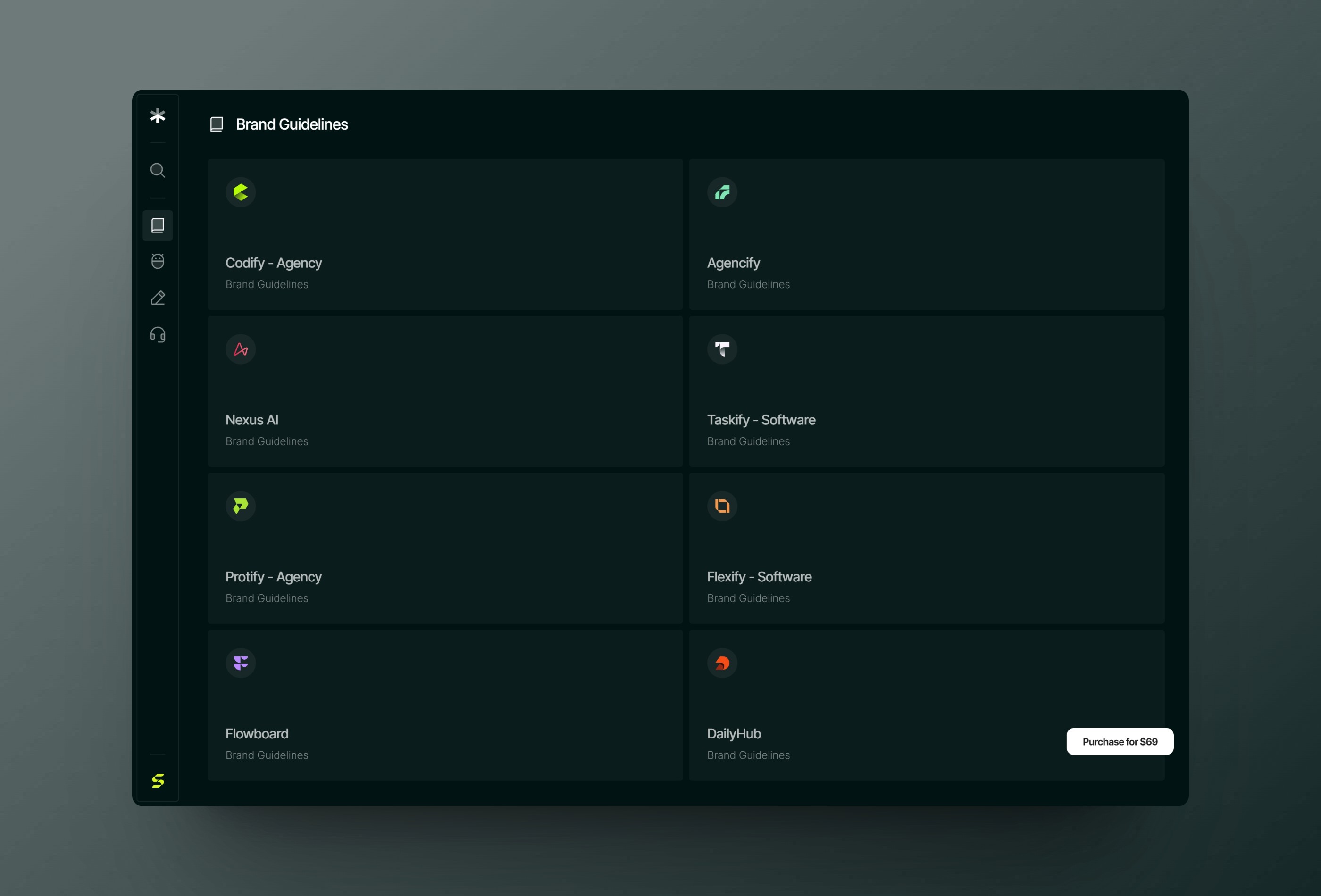Click the robot mascot icon in the sidebar
Image resolution: width=1321 pixels, height=896 pixels.
(x=158, y=261)
